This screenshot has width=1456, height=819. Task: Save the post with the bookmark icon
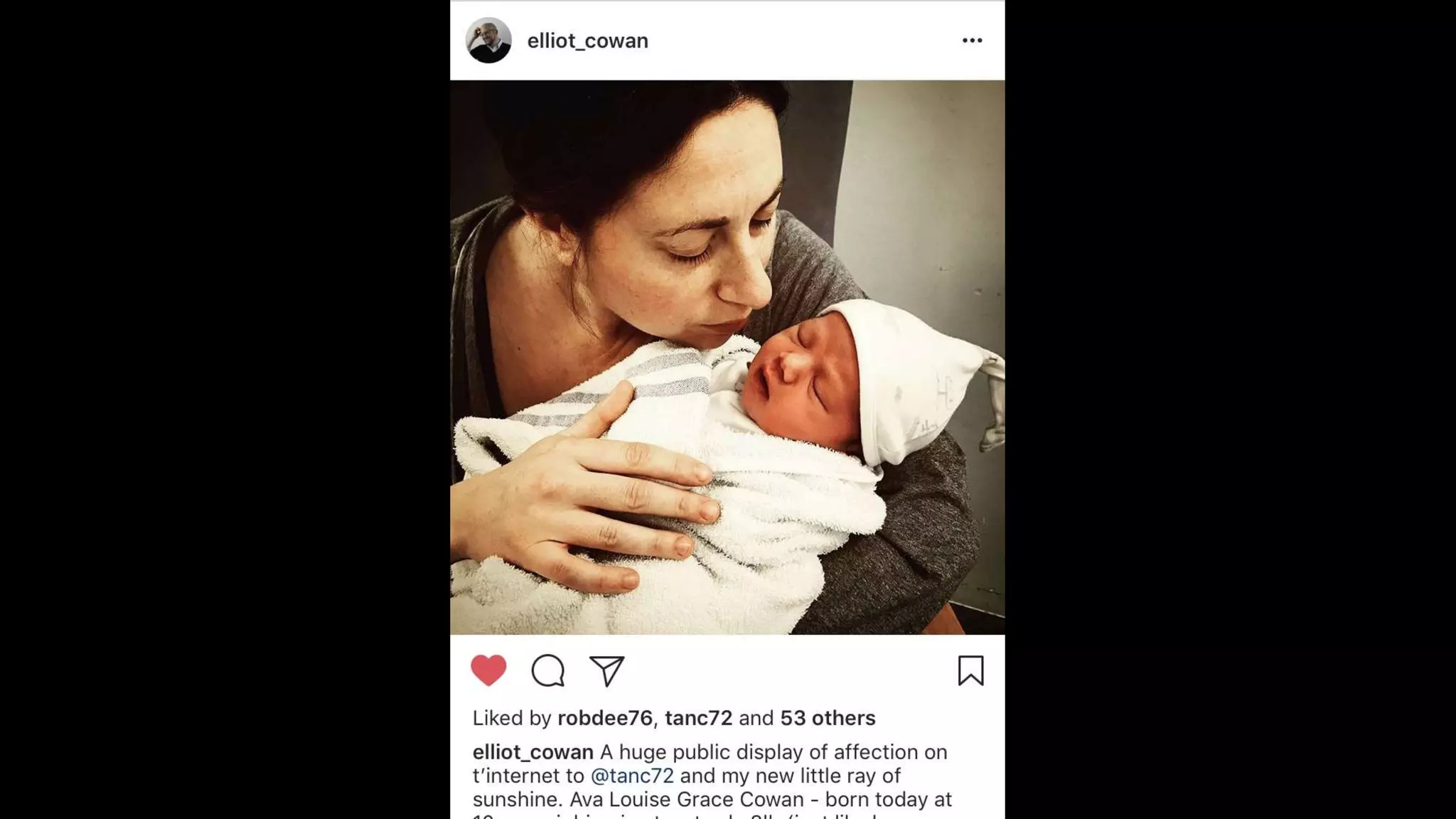point(970,670)
